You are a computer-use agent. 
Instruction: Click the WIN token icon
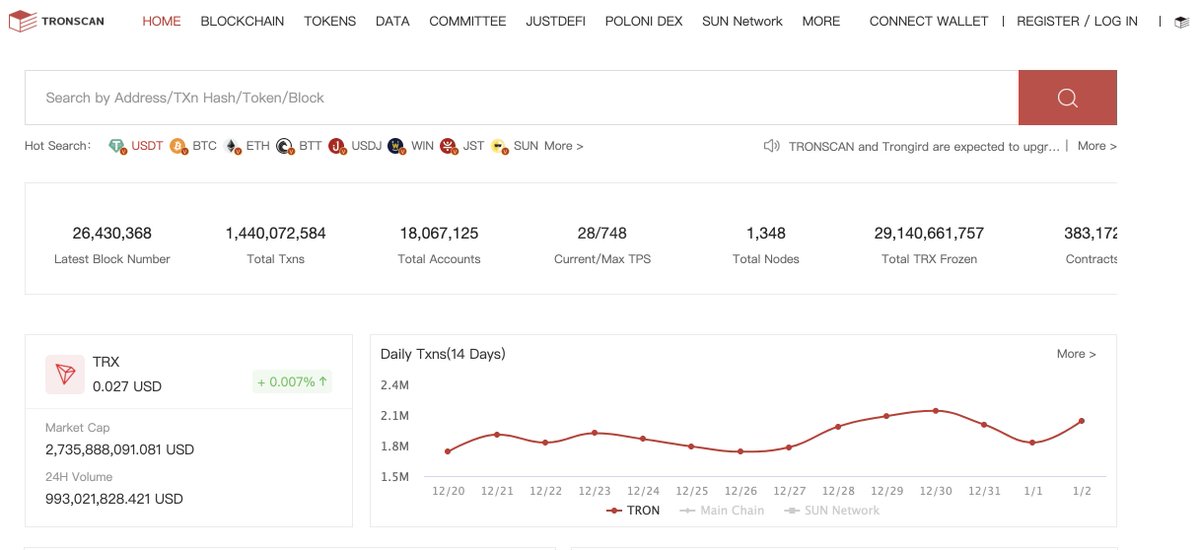[x=397, y=146]
